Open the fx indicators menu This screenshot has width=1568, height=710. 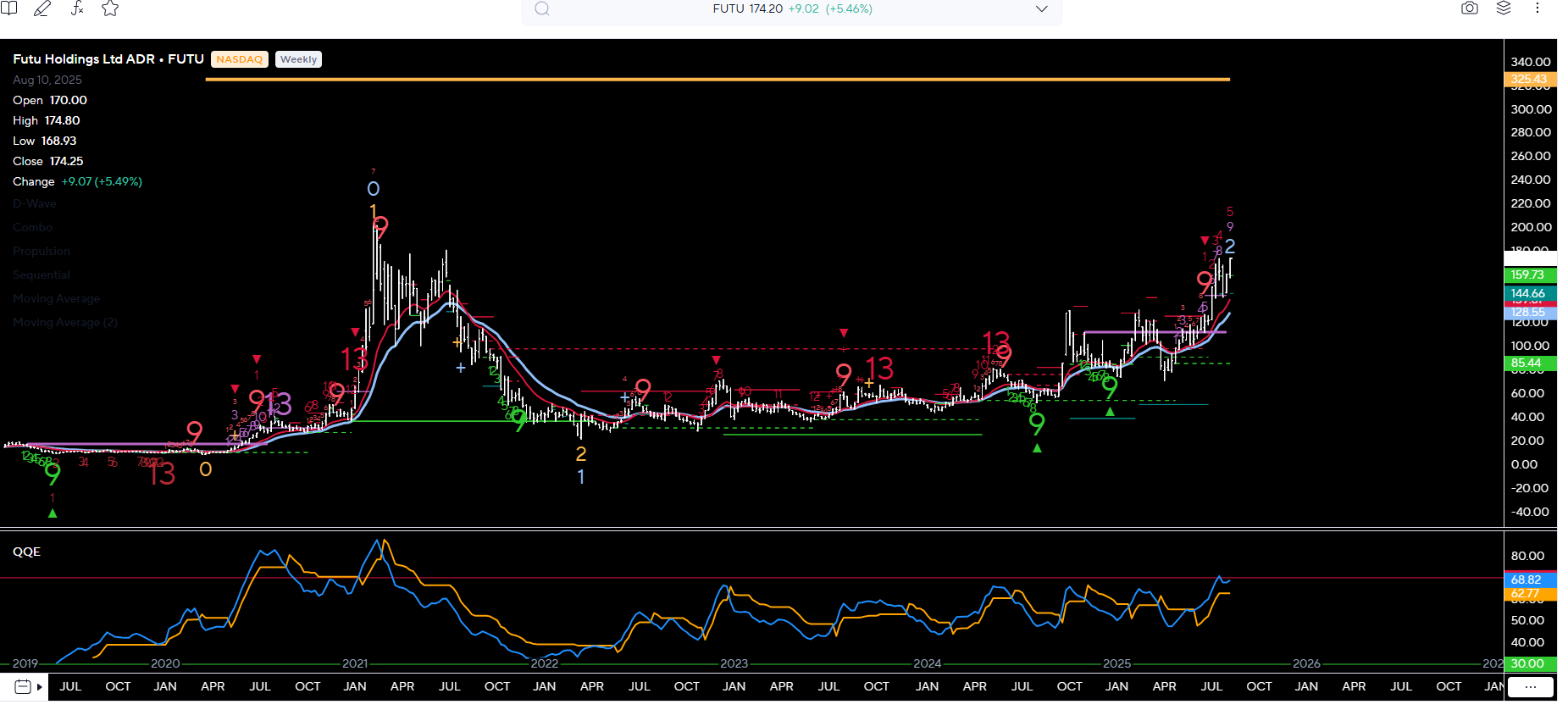77,8
